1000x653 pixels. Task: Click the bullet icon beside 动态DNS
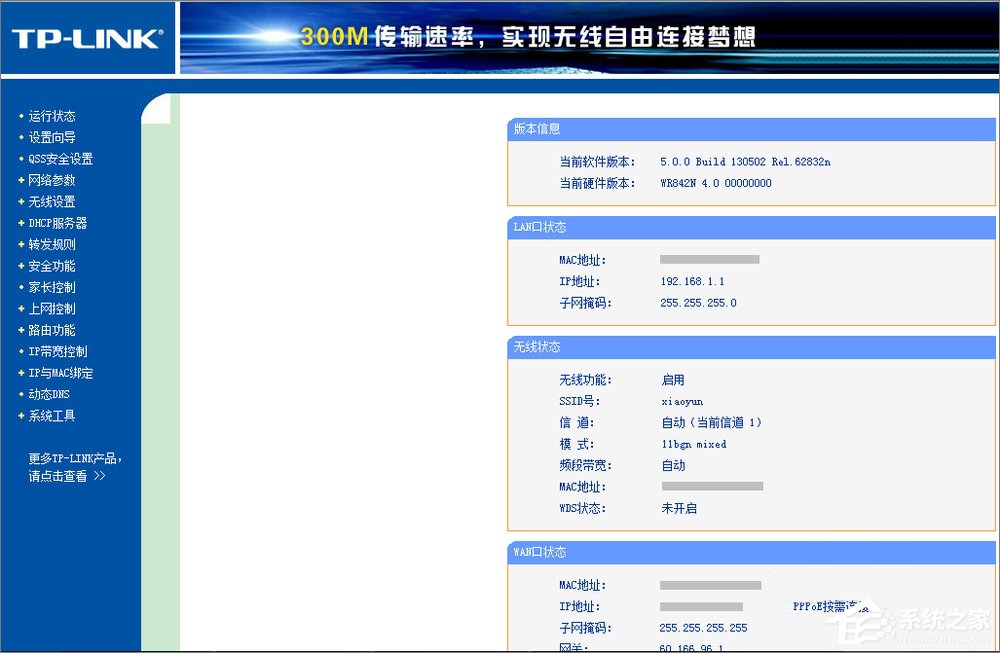pos(22,394)
